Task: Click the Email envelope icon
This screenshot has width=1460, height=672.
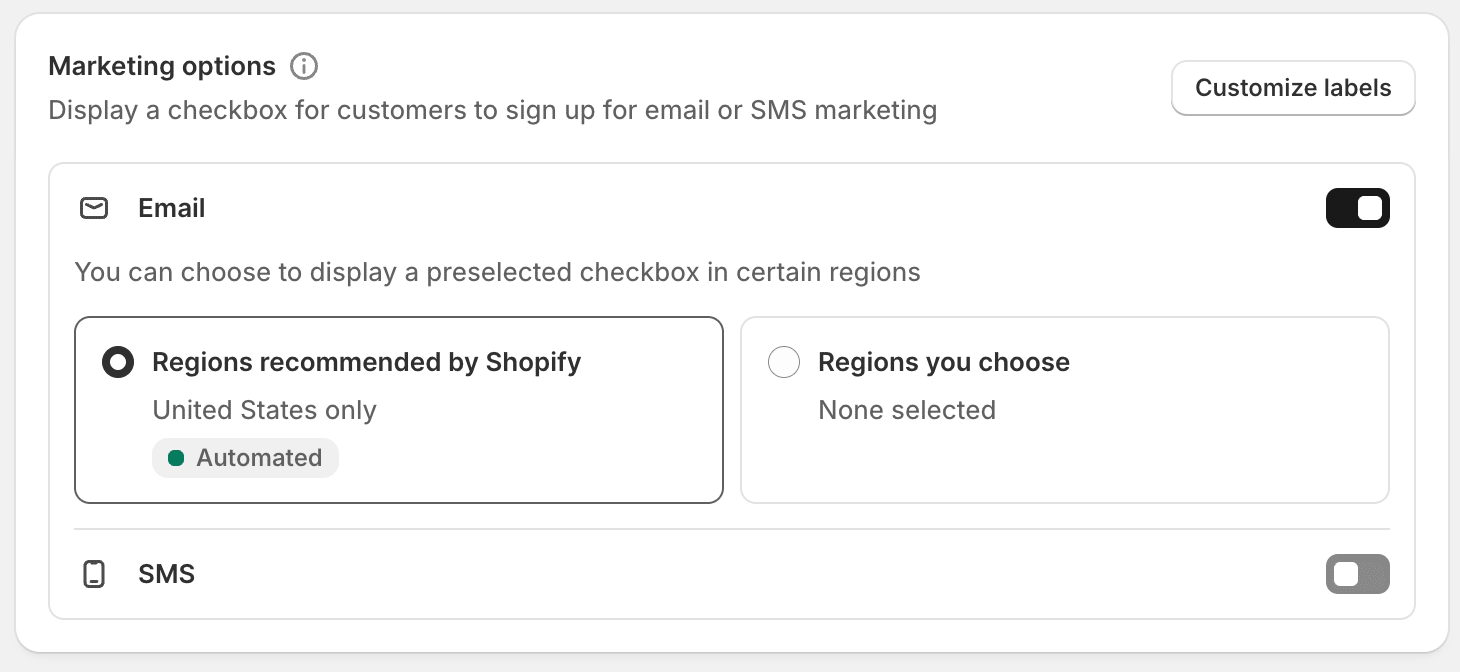Action: coord(94,208)
